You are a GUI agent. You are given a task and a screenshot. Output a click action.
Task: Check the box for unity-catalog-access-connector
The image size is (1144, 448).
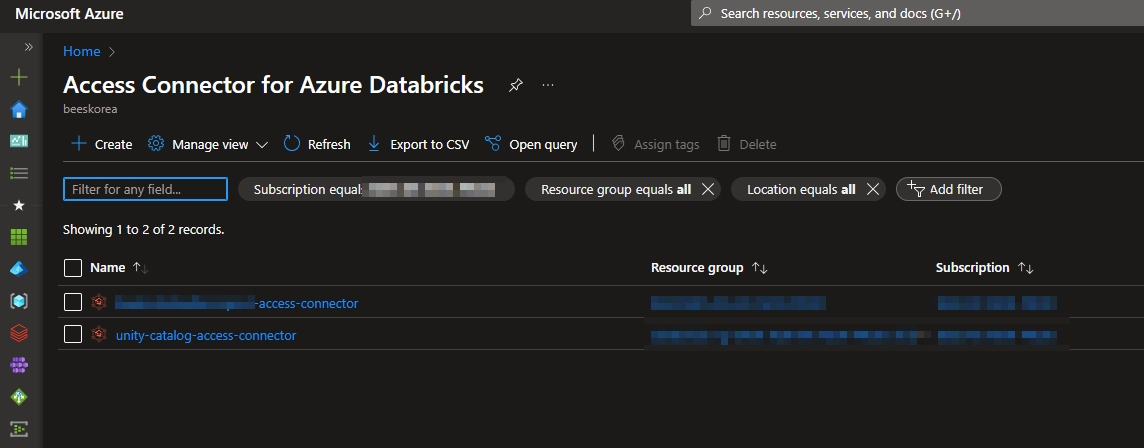tap(73, 334)
